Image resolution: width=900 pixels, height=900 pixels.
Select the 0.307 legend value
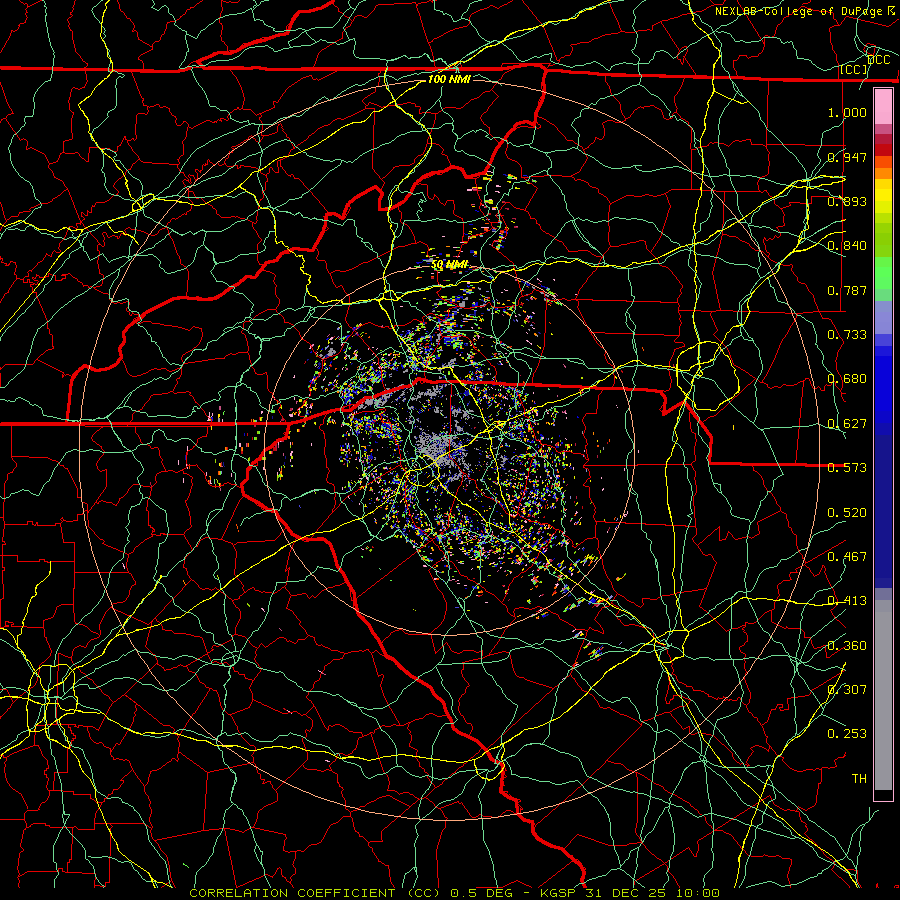pos(847,689)
